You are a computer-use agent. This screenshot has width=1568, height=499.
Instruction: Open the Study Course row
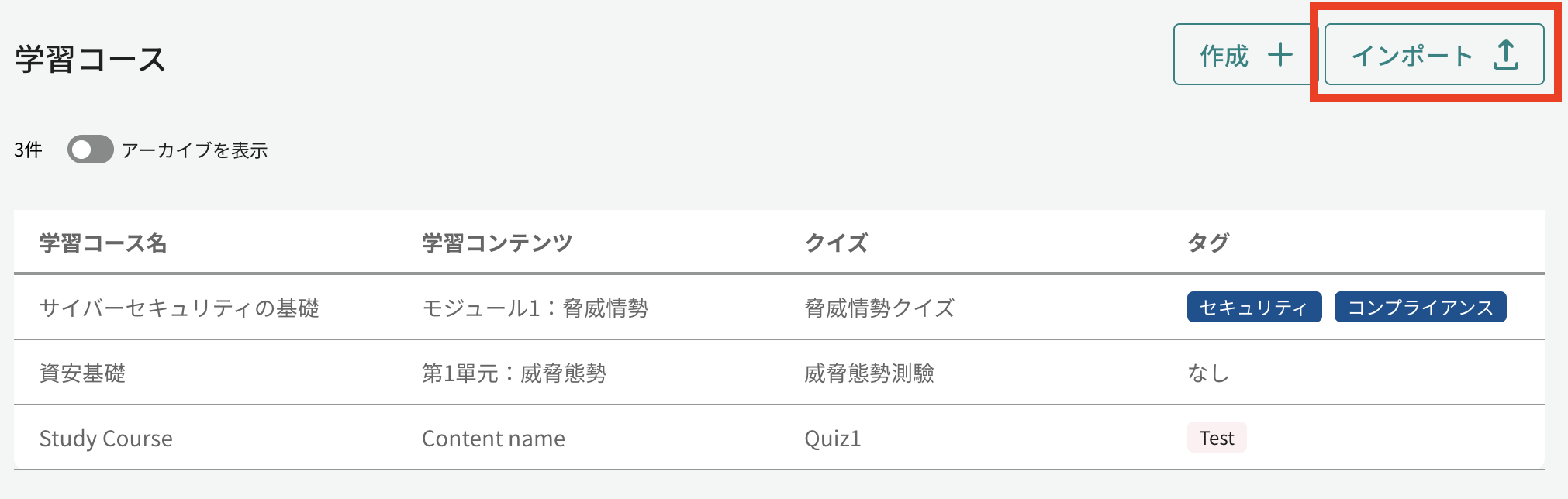pyautogui.click(x=779, y=438)
